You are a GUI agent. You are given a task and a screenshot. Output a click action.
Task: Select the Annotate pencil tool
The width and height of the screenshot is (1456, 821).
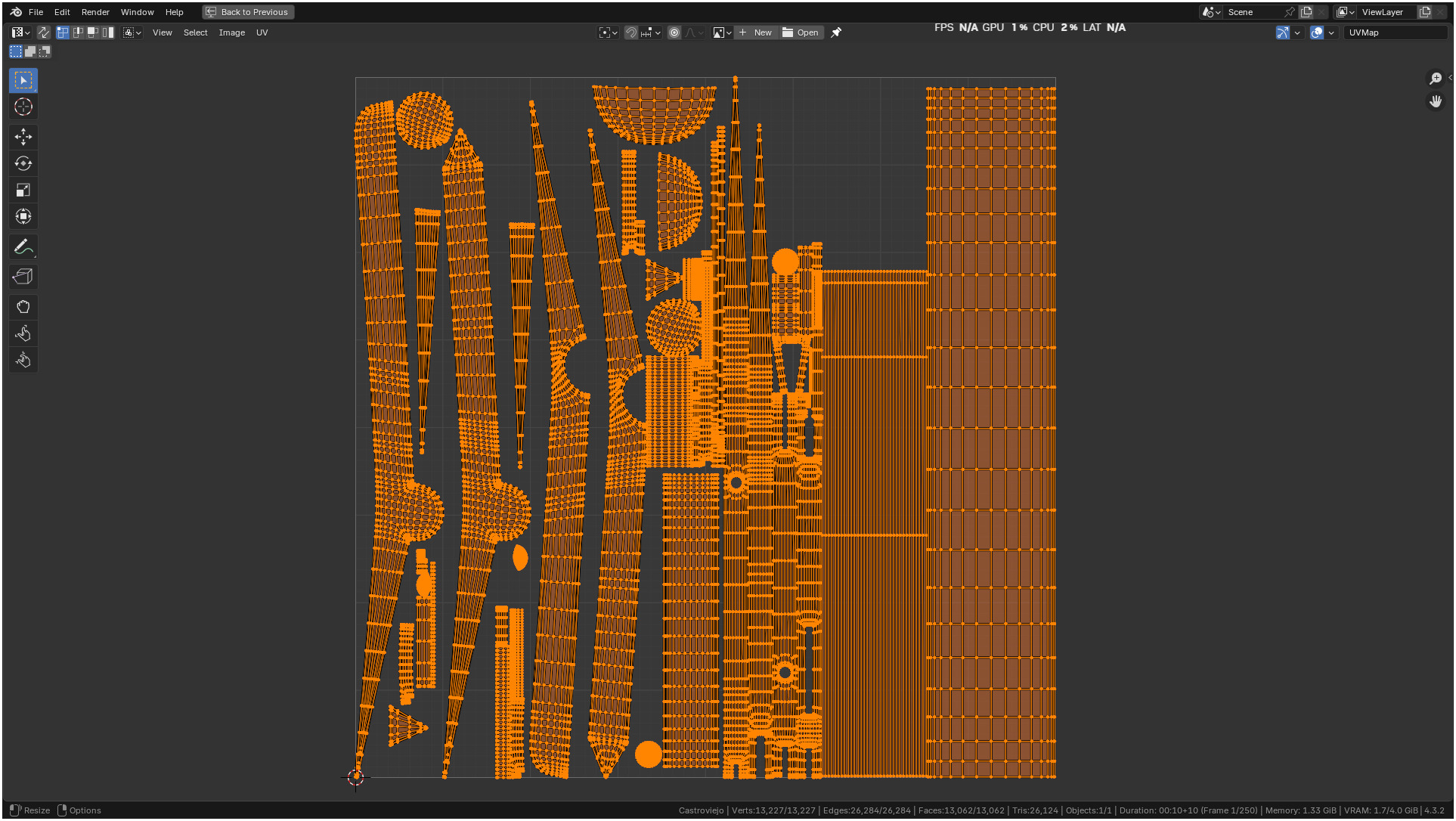pyautogui.click(x=23, y=247)
